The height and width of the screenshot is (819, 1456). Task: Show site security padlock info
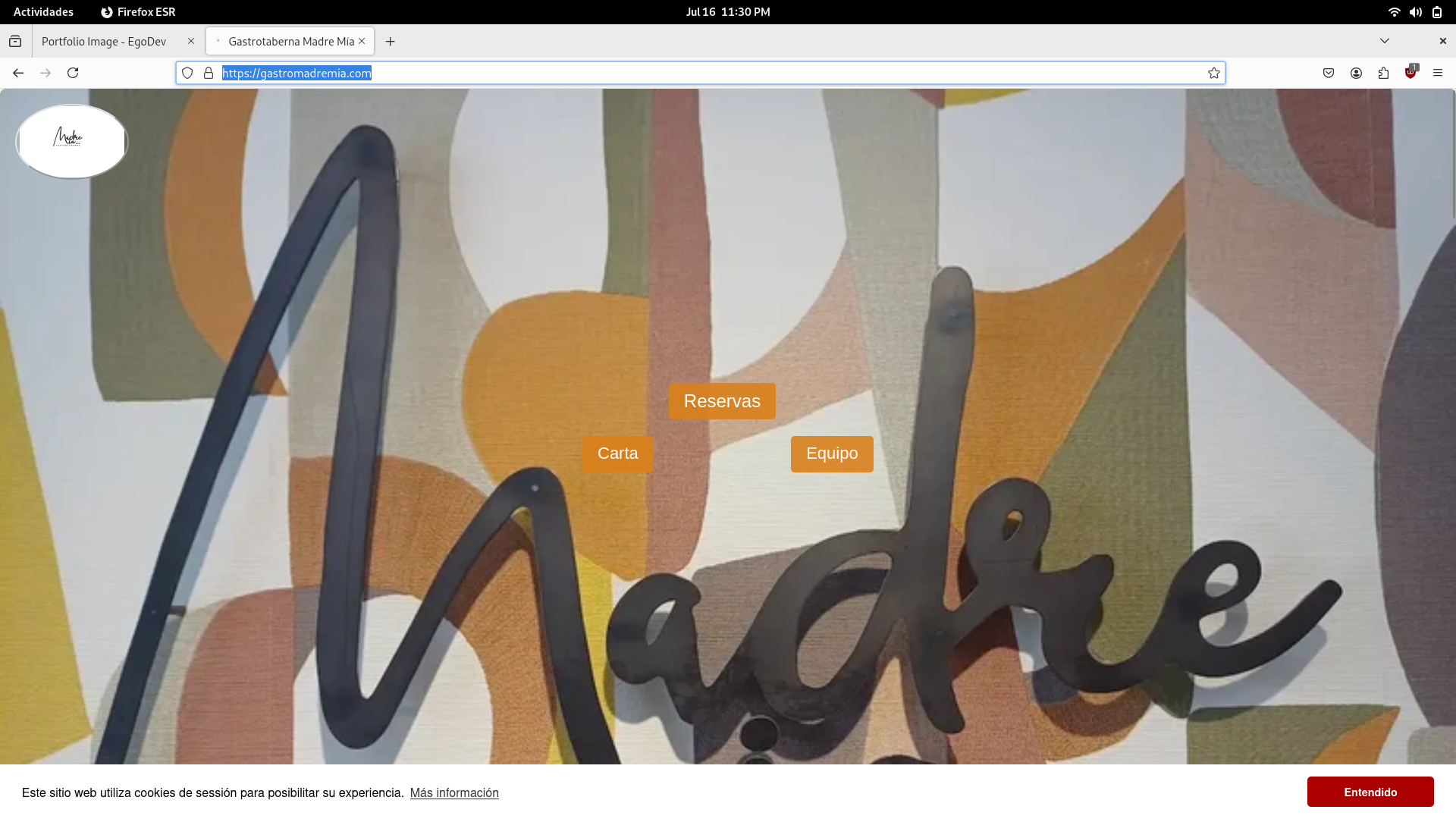[209, 73]
